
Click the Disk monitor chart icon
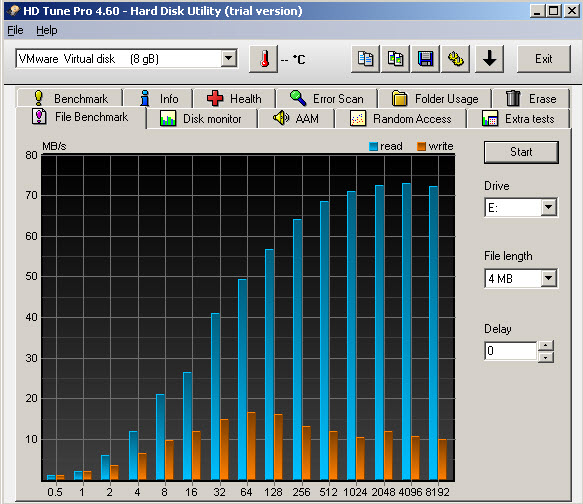click(168, 119)
